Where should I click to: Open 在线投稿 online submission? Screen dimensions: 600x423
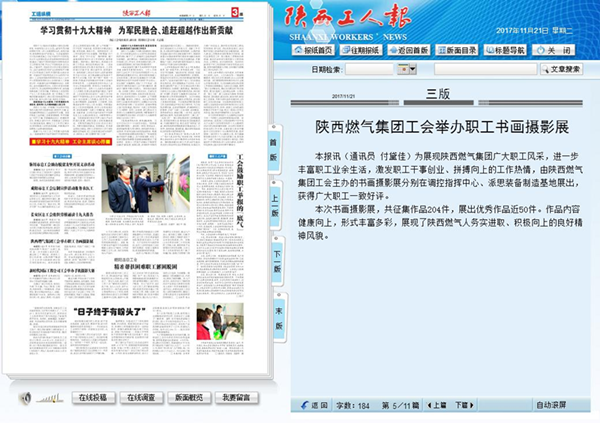coord(93,398)
